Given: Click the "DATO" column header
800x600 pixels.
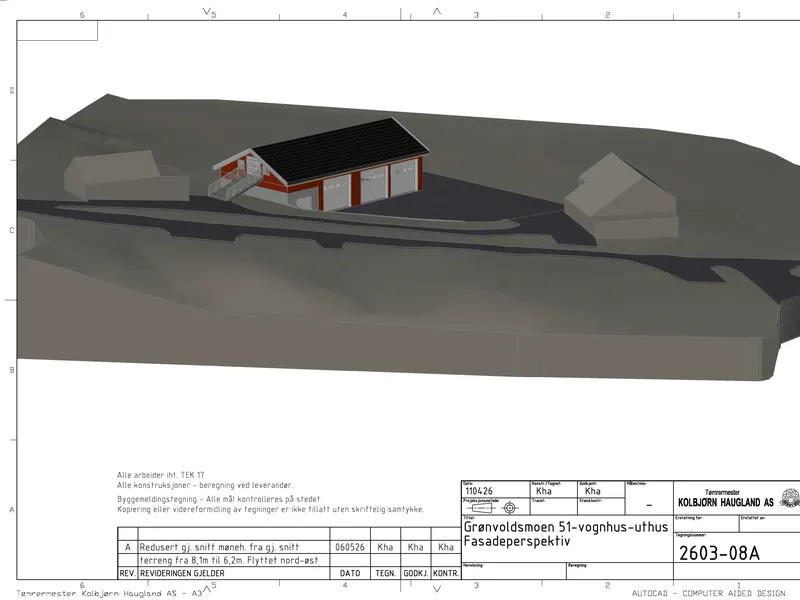Looking at the screenshot, I should [350, 573].
